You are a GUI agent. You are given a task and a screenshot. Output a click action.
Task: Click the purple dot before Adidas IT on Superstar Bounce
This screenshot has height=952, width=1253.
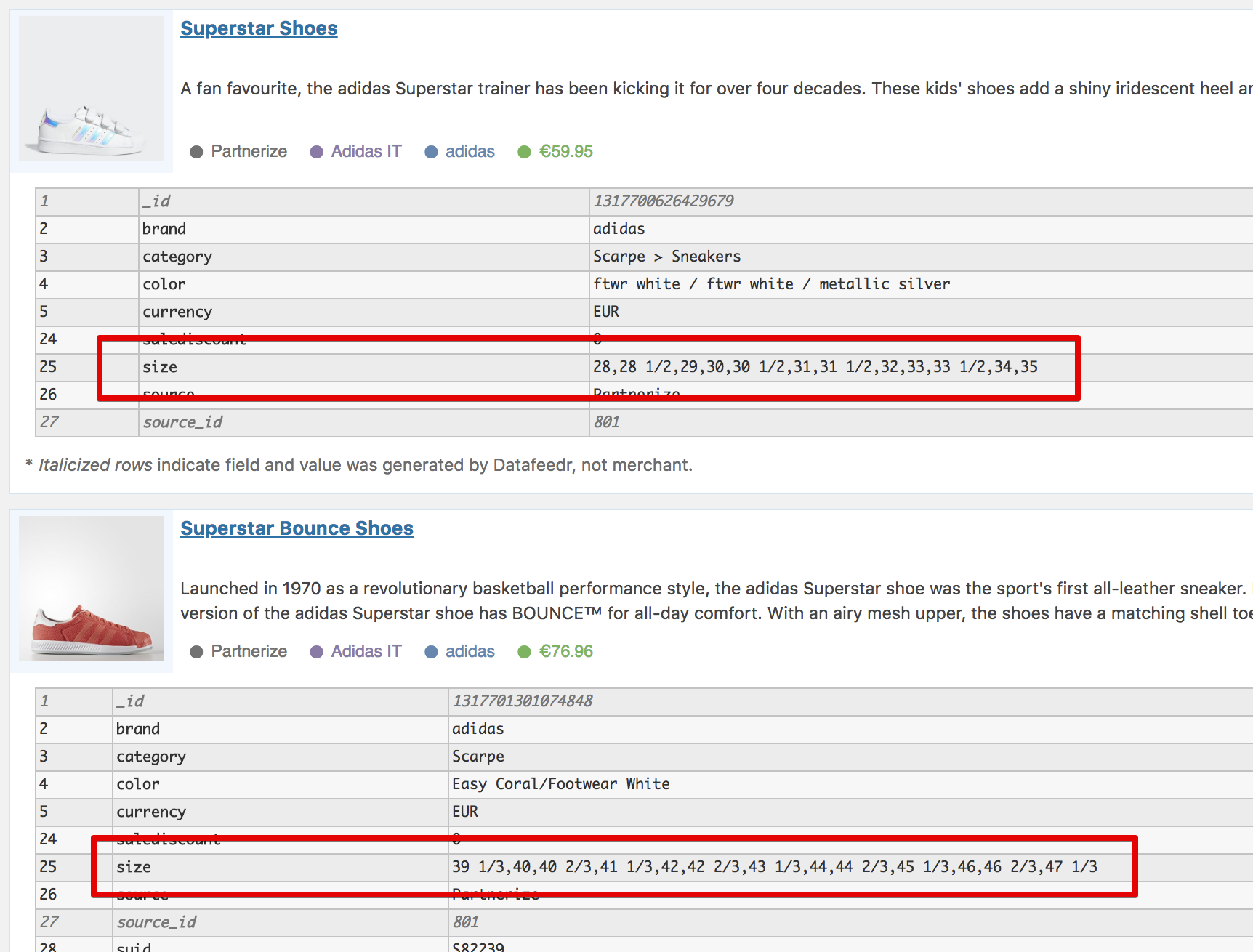click(316, 652)
